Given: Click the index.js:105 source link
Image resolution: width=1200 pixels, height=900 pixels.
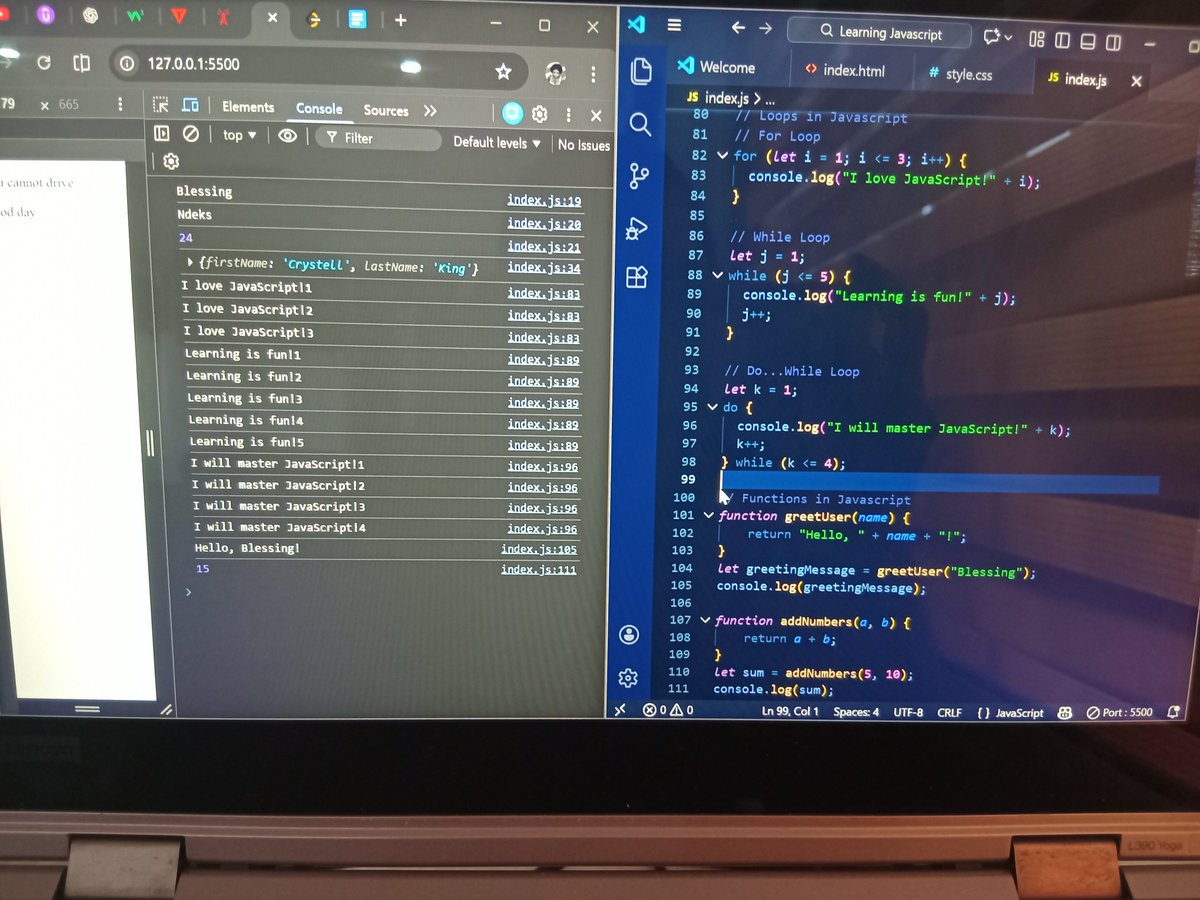Looking at the screenshot, I should tap(539, 549).
